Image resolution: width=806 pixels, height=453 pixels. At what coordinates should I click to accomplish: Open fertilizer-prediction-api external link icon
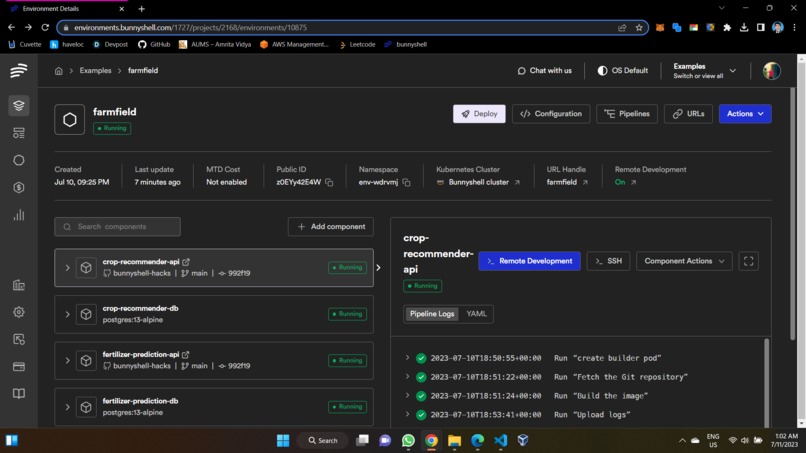(186, 354)
